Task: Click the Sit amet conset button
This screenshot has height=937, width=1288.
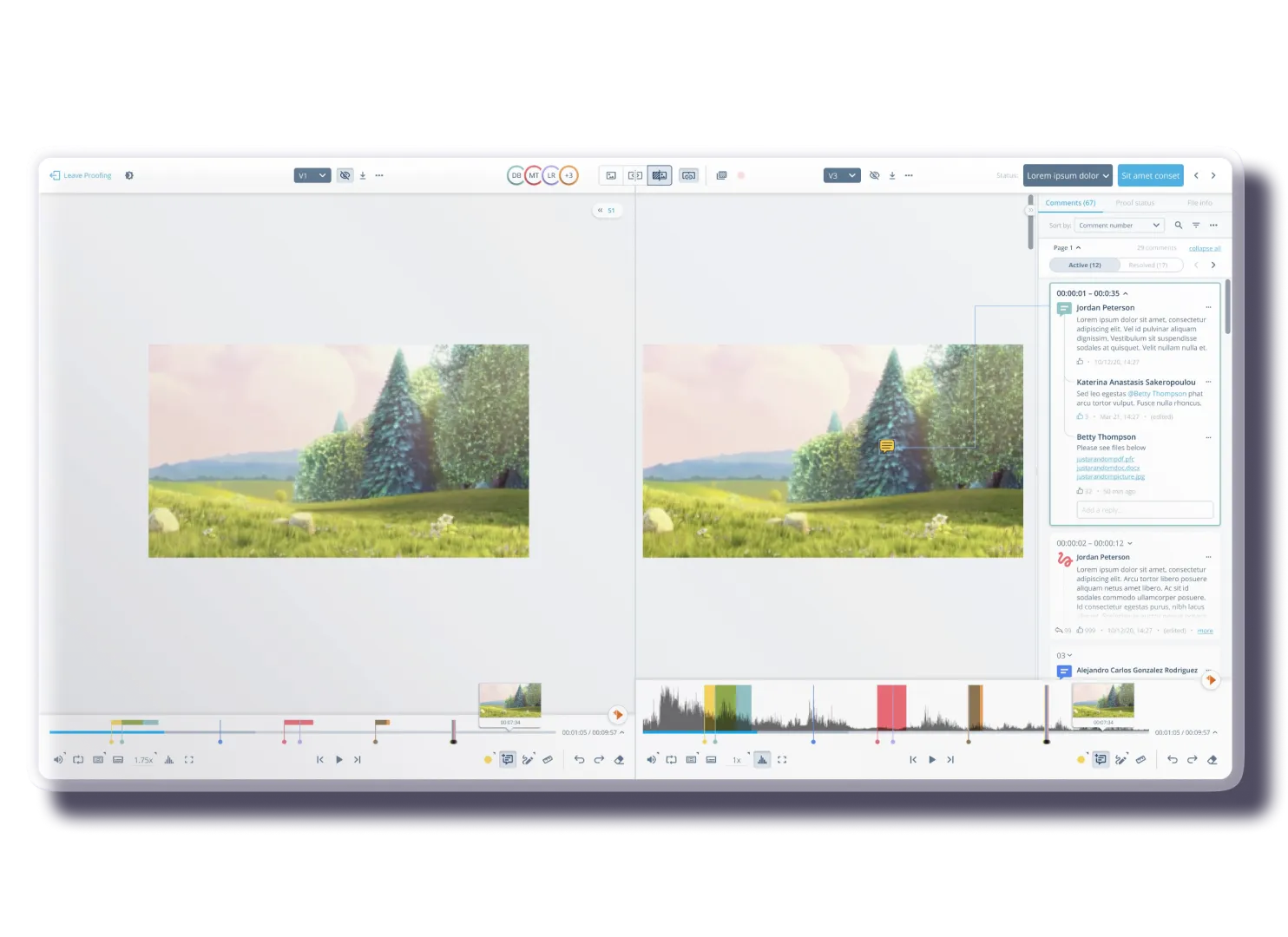Action: point(1150,175)
